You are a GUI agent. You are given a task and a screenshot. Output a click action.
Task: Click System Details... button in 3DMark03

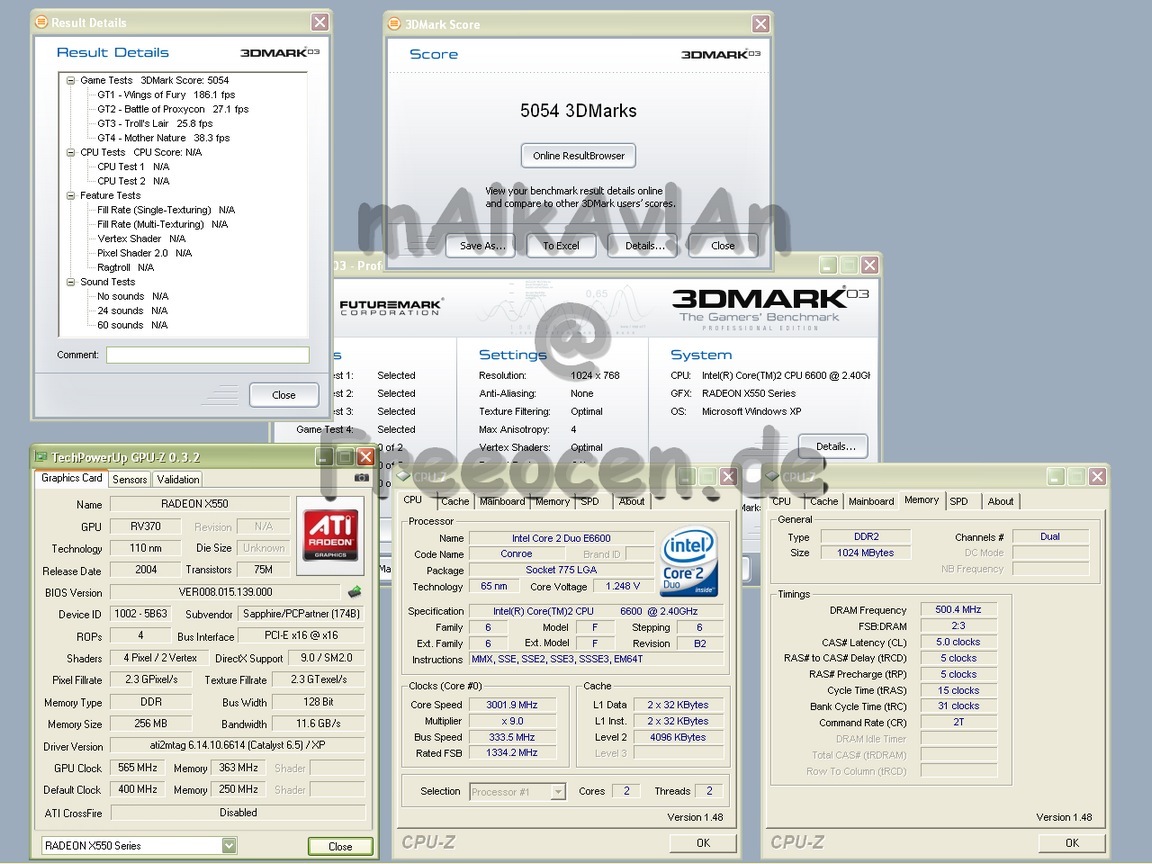click(x=834, y=447)
